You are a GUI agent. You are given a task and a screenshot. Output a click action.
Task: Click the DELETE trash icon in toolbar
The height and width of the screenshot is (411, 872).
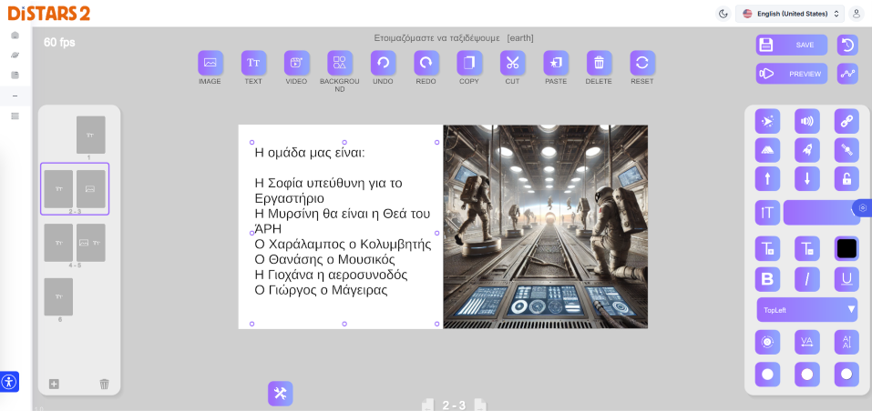598,62
